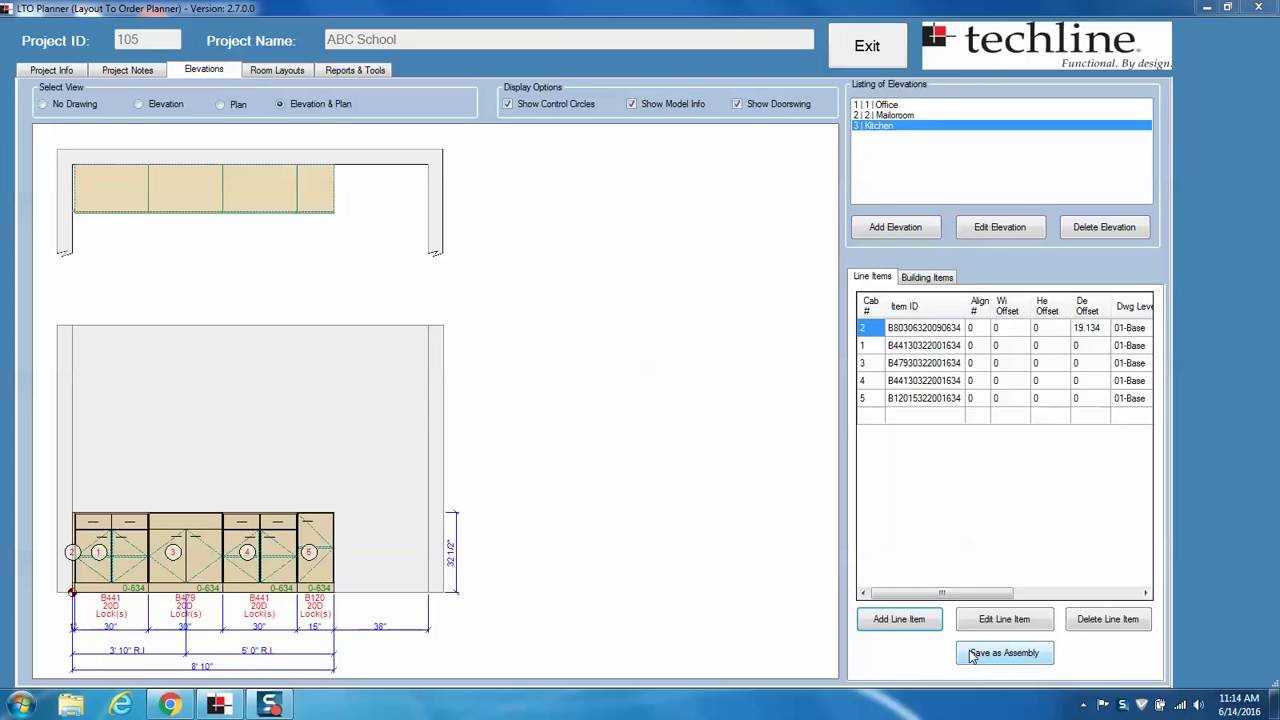Select the line item row for Cab 1
1280x720 pixels.
tap(1004, 346)
